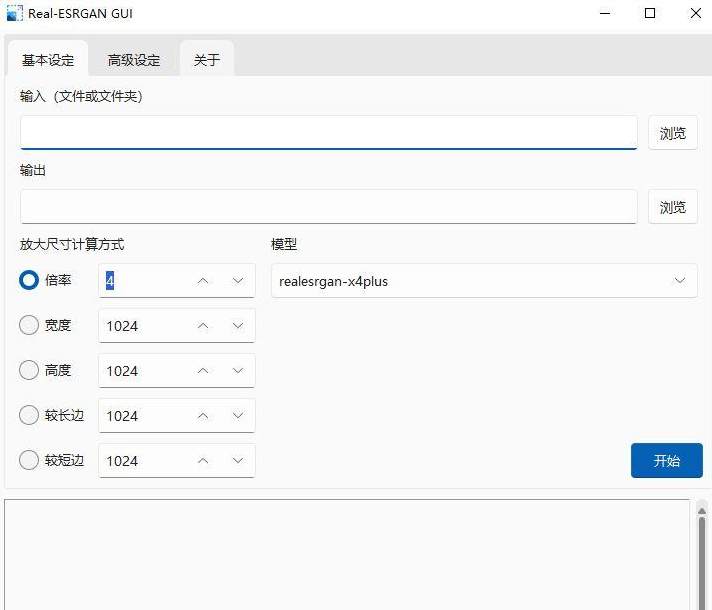Click the 输出 path field
This screenshot has width=712, height=610.
(329, 207)
